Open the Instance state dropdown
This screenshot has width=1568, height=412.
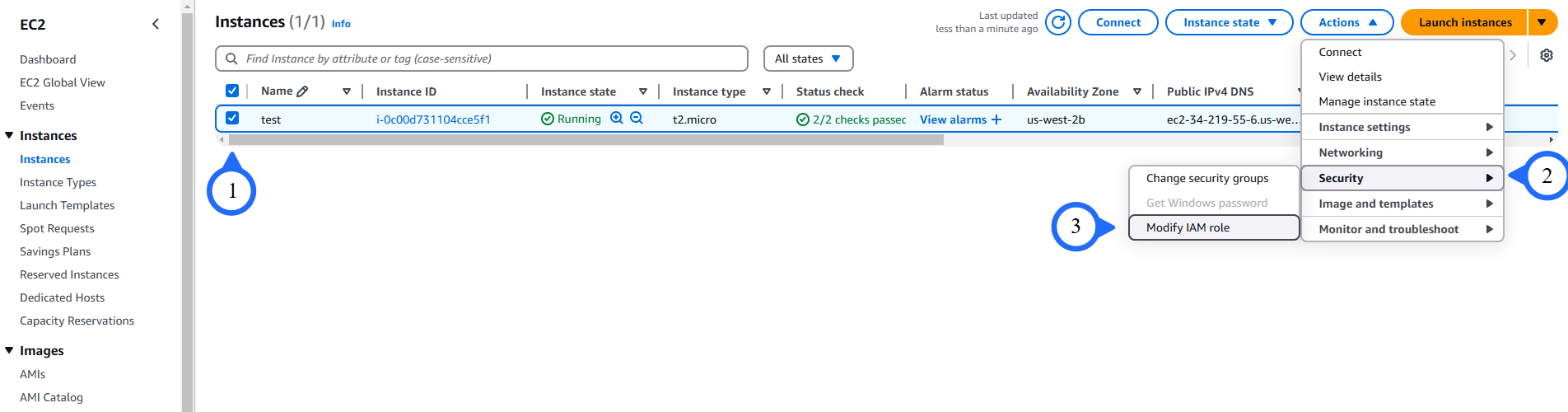click(x=1230, y=22)
